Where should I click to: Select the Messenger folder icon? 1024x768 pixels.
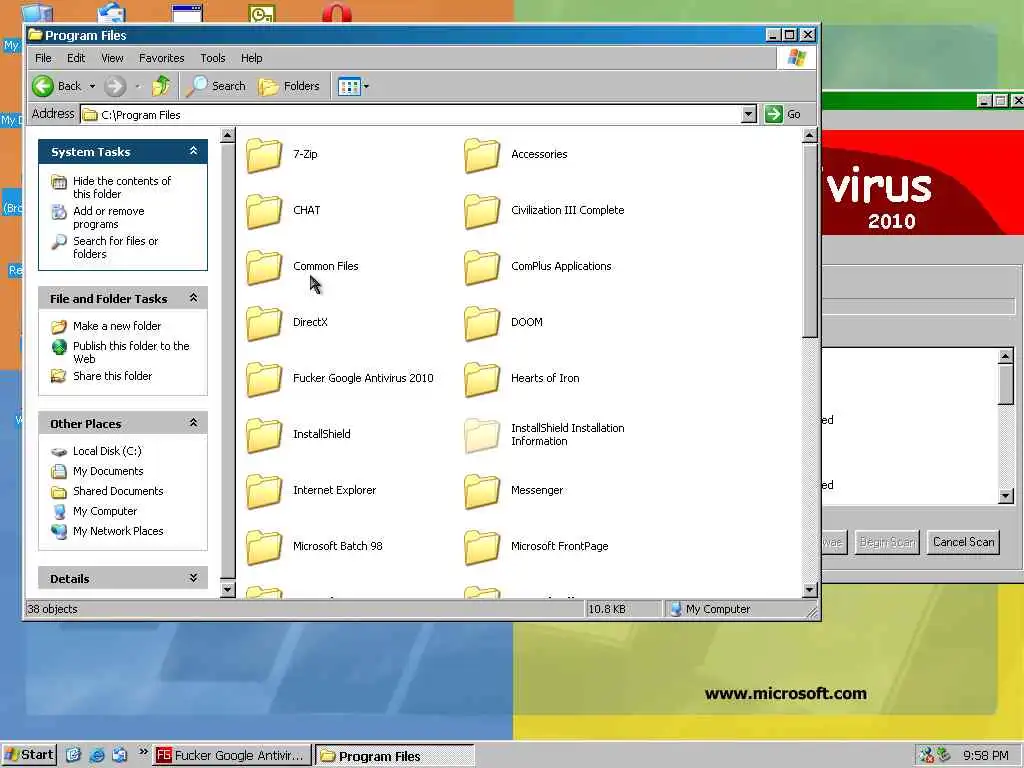click(x=482, y=491)
